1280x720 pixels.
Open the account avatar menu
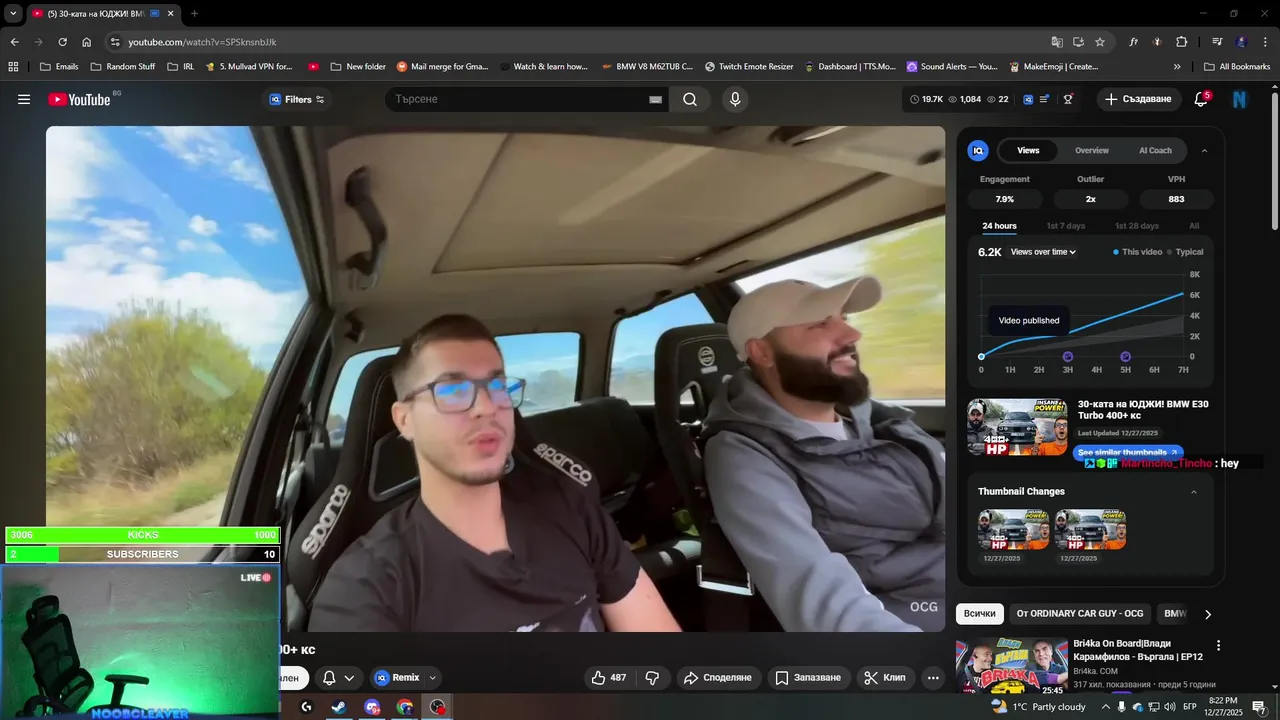pos(1240,99)
